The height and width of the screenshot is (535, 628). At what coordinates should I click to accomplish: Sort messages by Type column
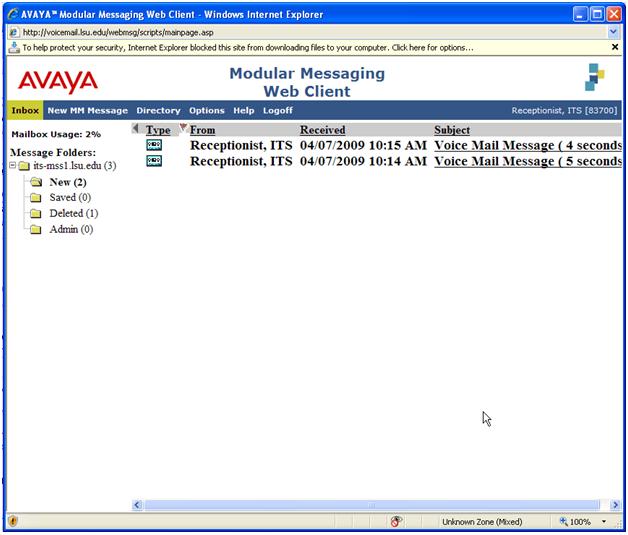coord(158,130)
